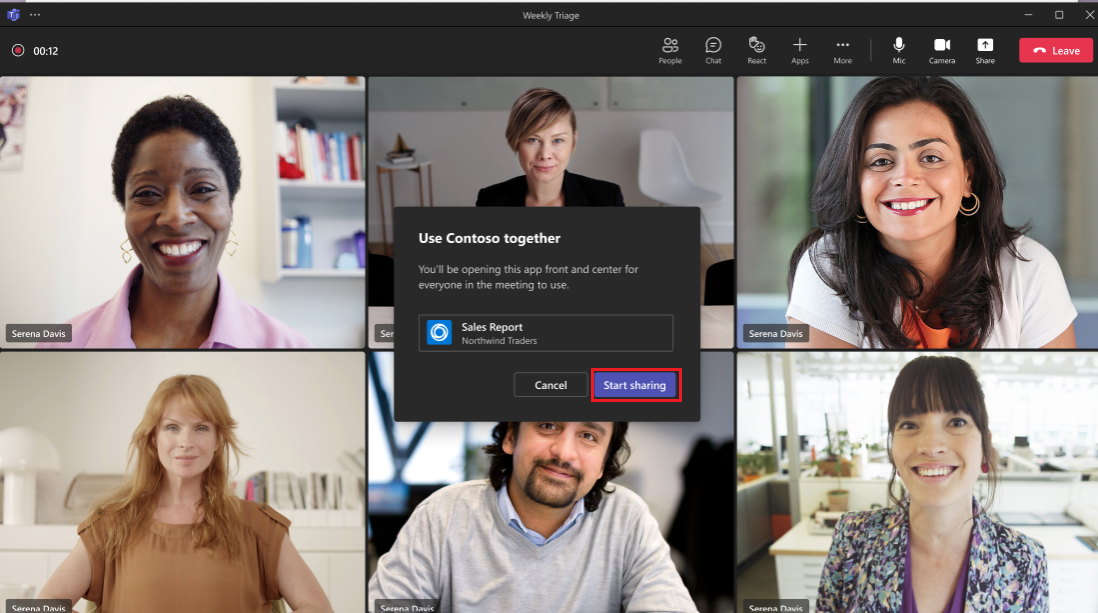This screenshot has height=613, width=1098.
Task: Cancel the Use Contoso together dialog
Action: click(551, 385)
